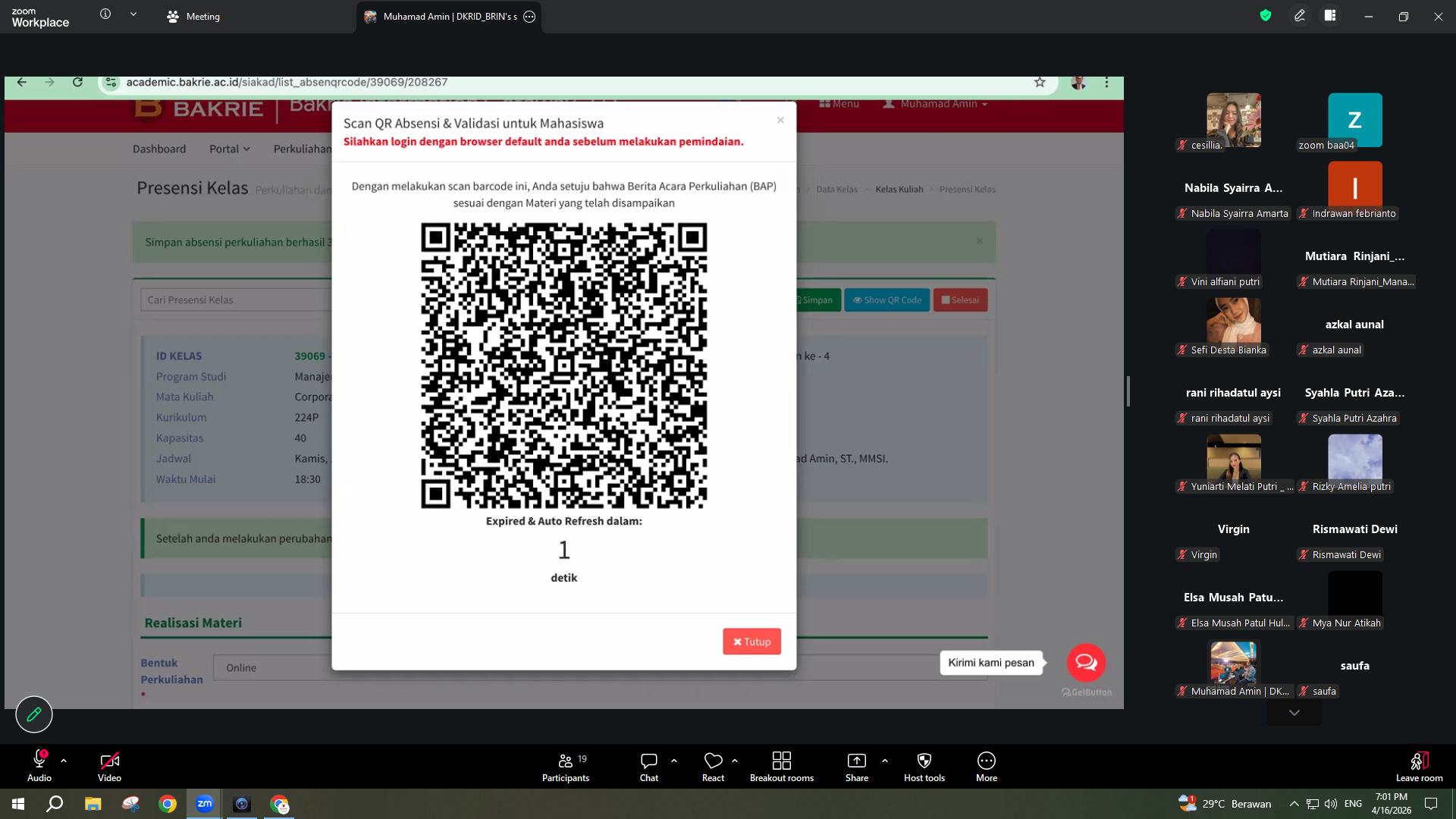Click the browser back arrow

[x=21, y=83]
